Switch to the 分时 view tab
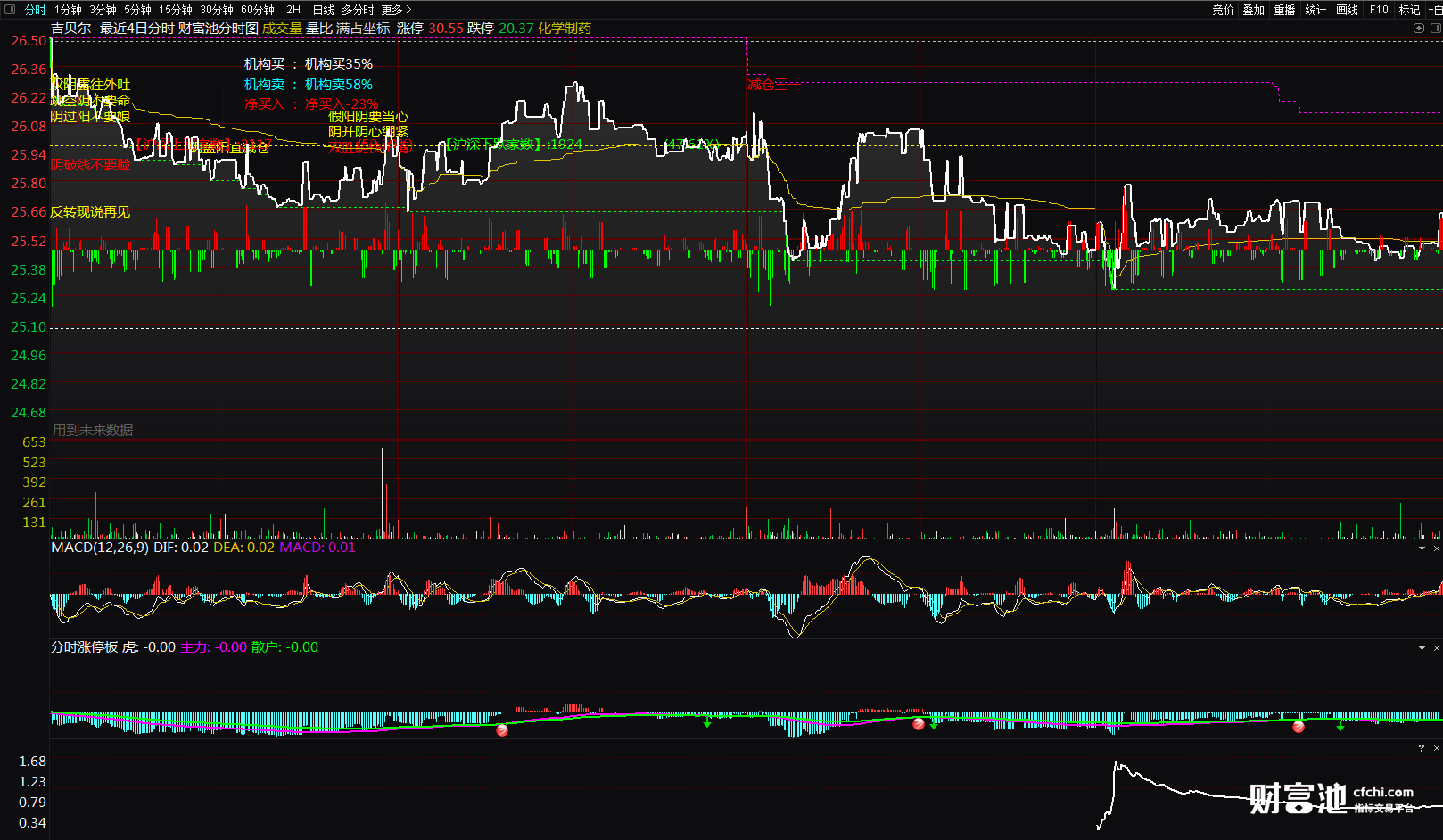Screen dimensions: 1443x840 pyautogui.click(x=35, y=10)
